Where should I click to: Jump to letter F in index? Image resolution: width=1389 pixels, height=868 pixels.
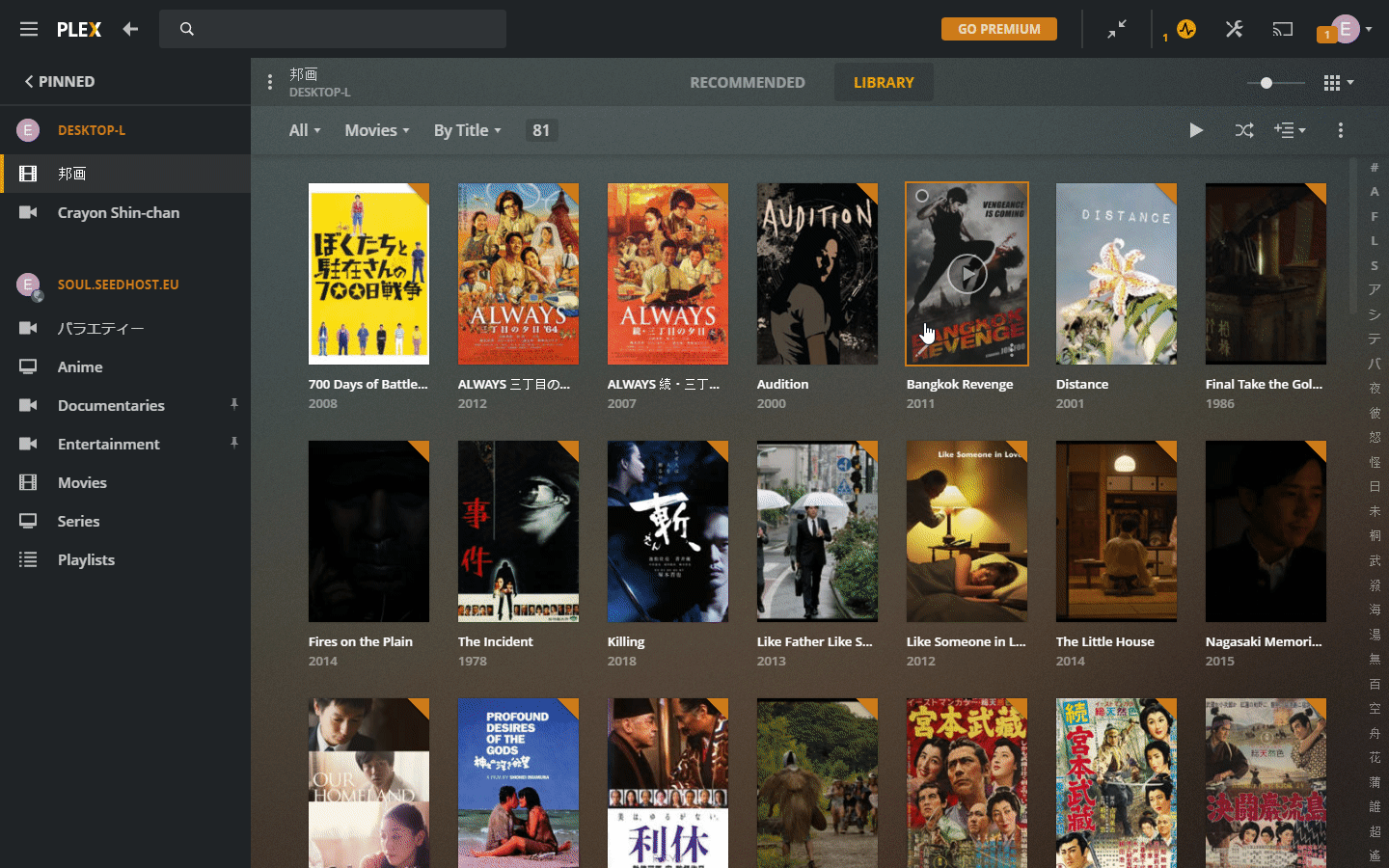[x=1375, y=216]
